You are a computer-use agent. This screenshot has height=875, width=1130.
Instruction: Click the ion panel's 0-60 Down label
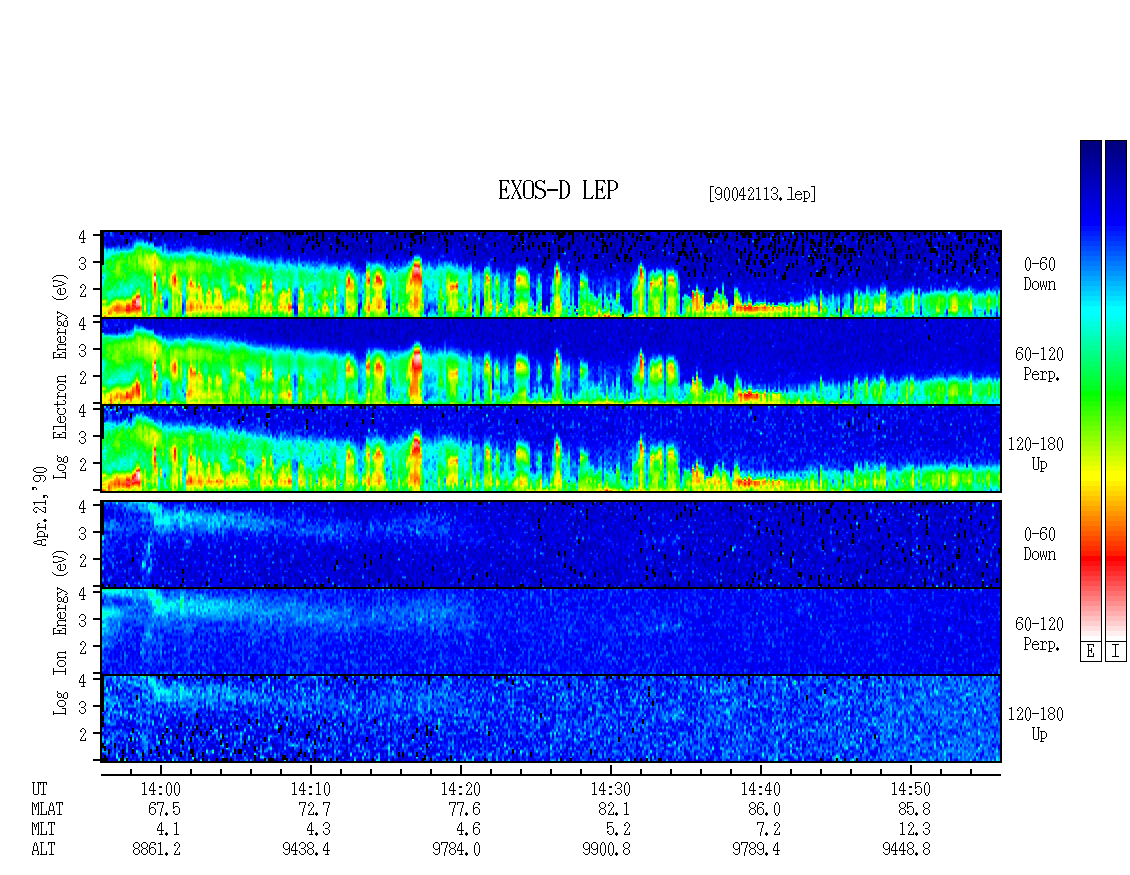(x=1039, y=544)
